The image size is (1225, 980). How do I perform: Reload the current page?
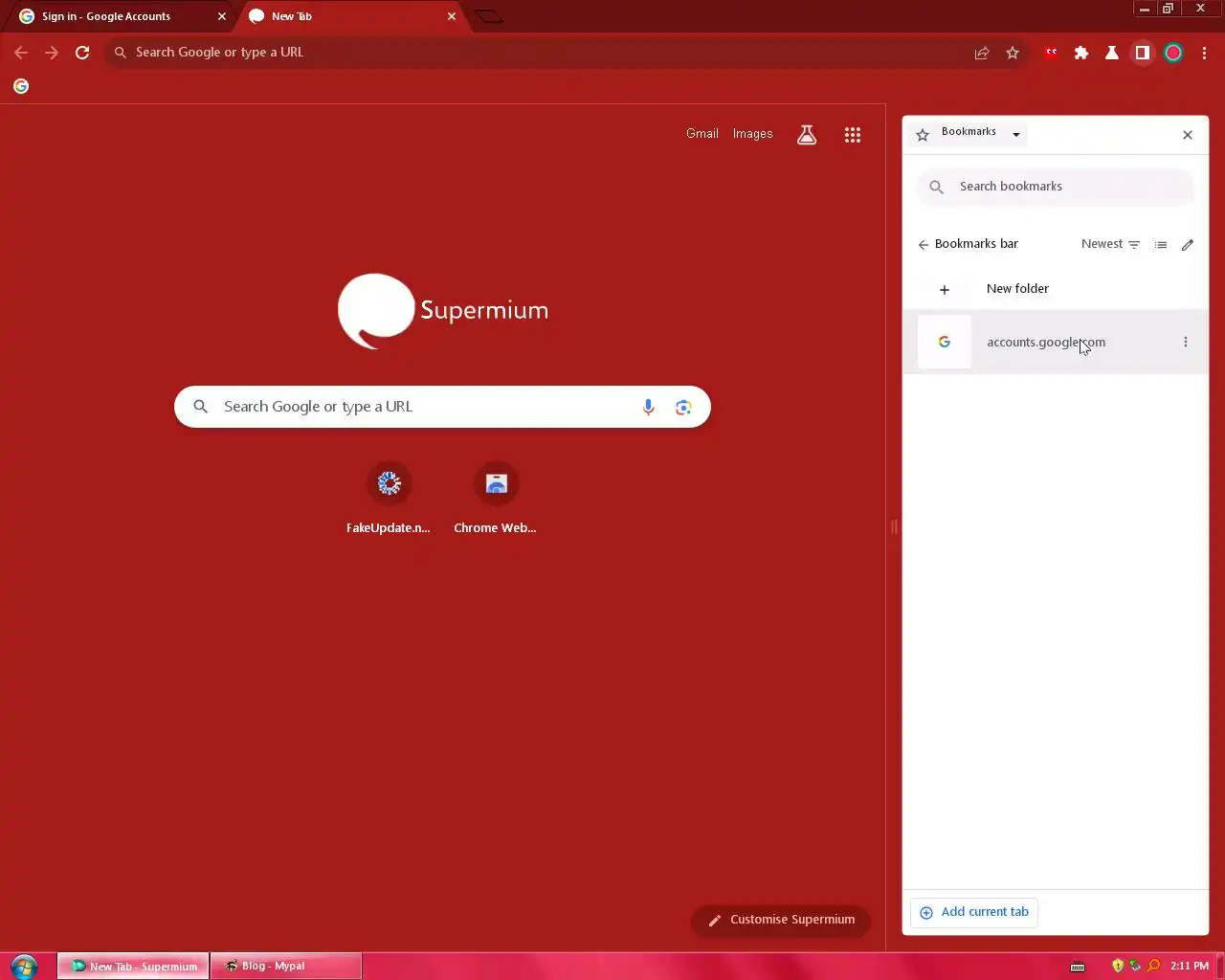pos(82,53)
